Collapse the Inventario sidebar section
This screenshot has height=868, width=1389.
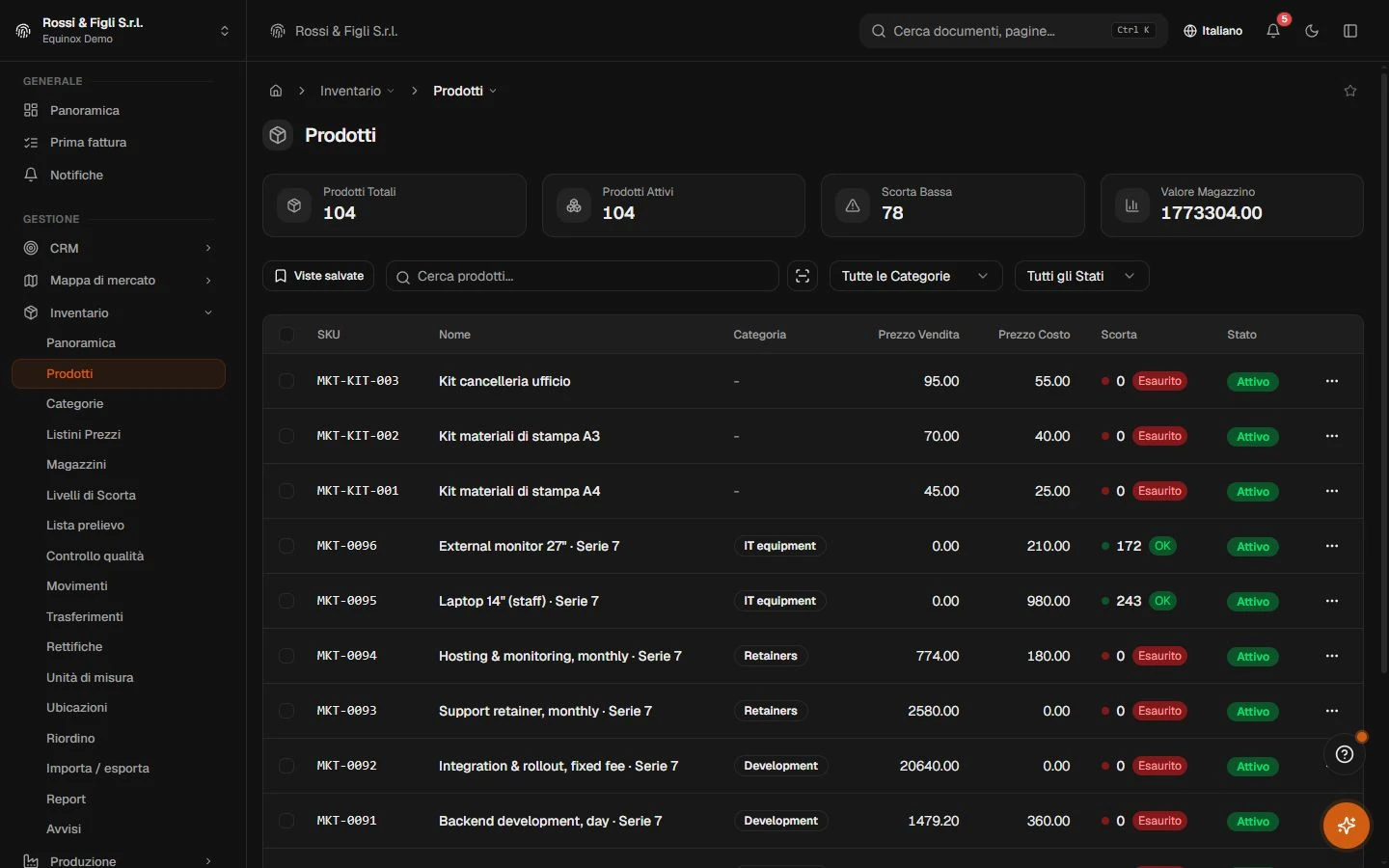[x=119, y=312]
